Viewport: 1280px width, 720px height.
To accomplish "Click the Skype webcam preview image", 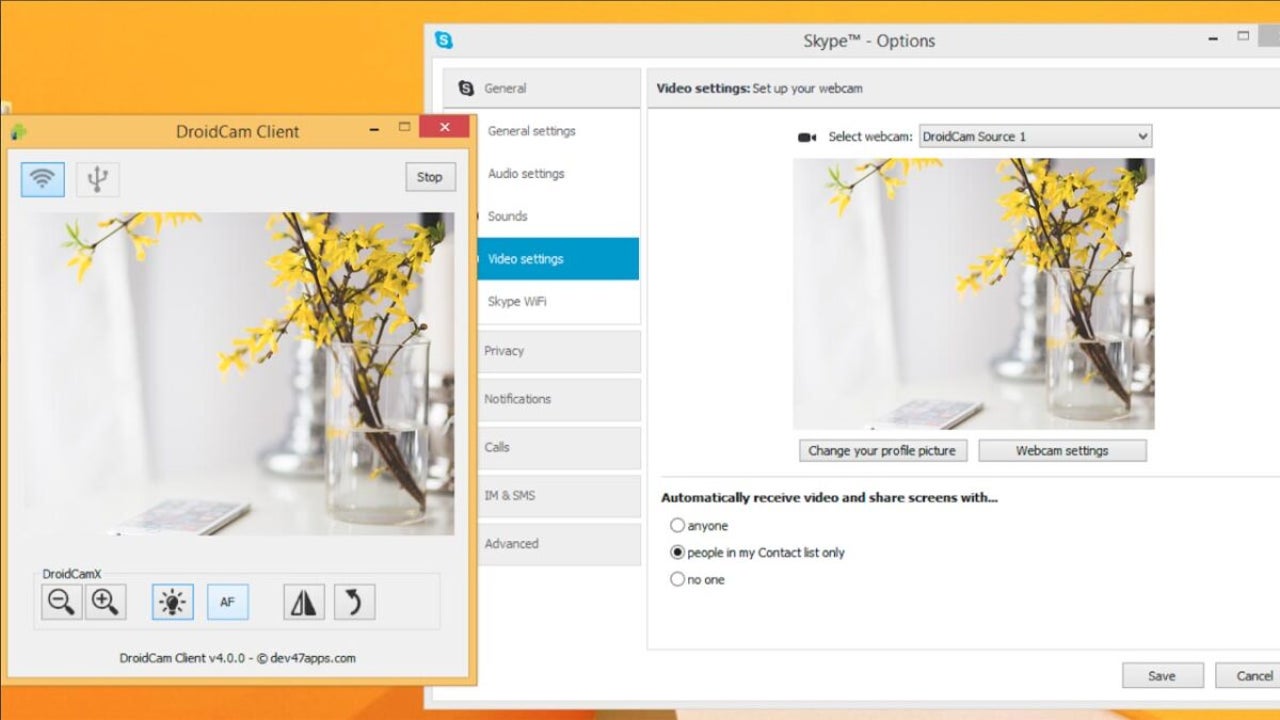I will point(973,294).
